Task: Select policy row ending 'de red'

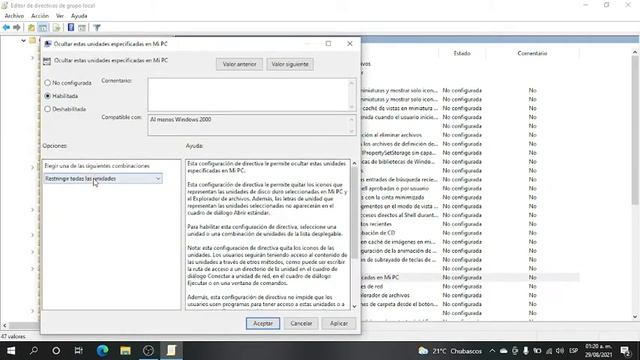Action: (x=469, y=287)
